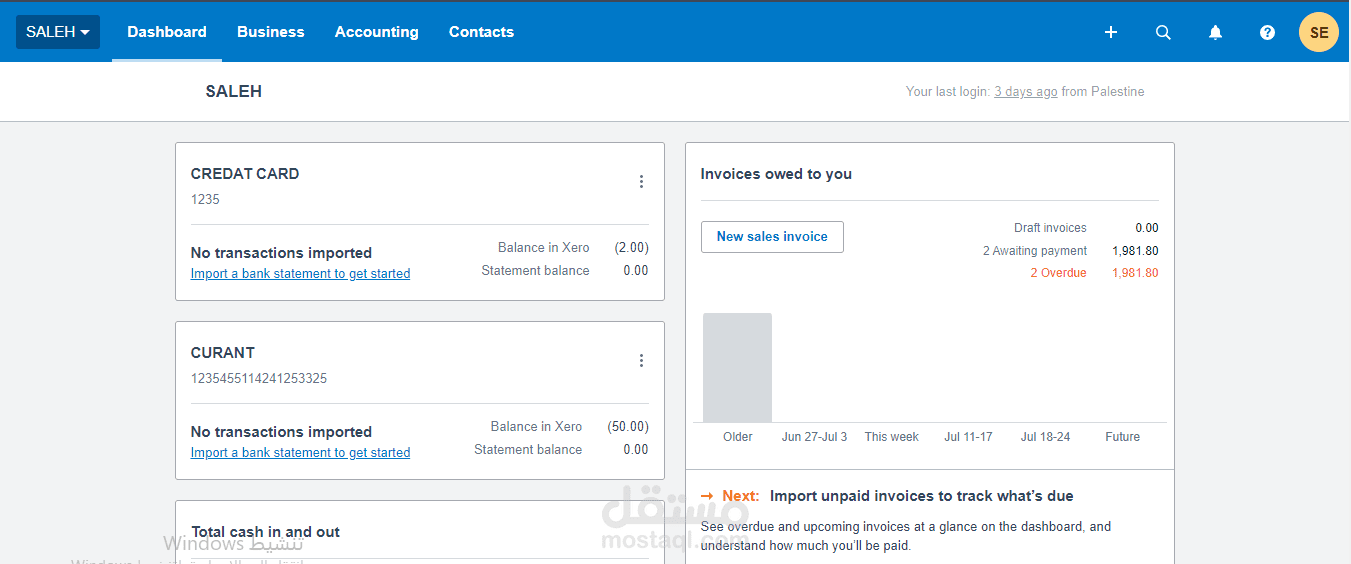
Task: Click import bank statement link under CURANT
Action: pyautogui.click(x=300, y=453)
